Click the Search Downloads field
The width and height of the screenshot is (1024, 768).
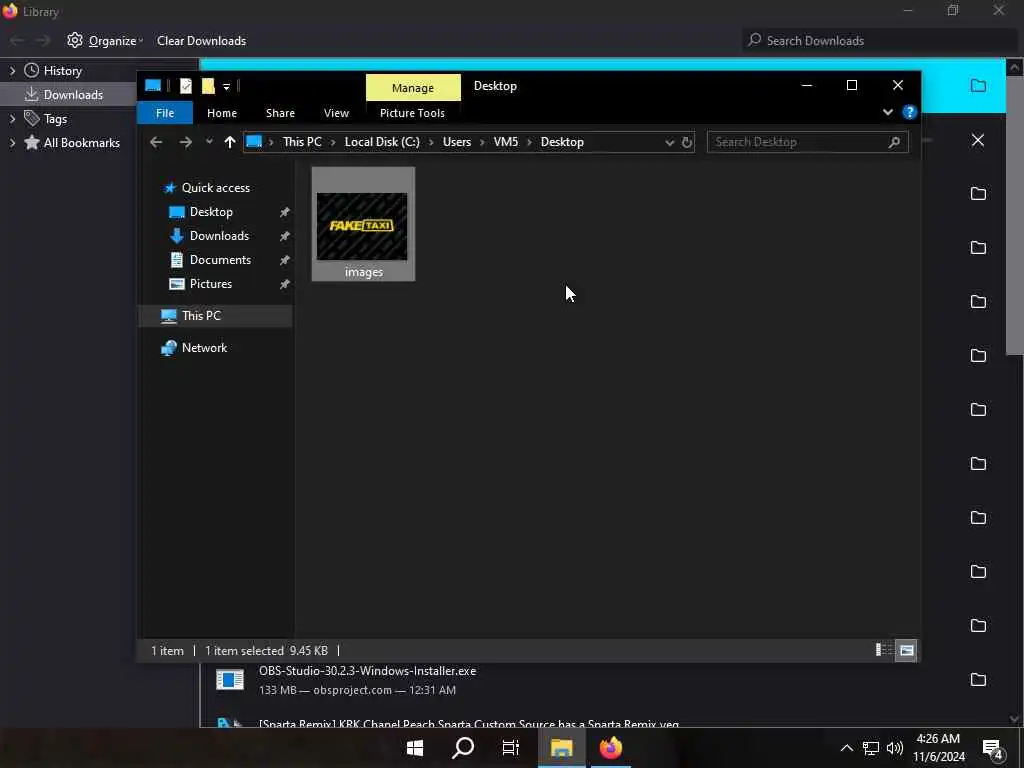coord(878,40)
